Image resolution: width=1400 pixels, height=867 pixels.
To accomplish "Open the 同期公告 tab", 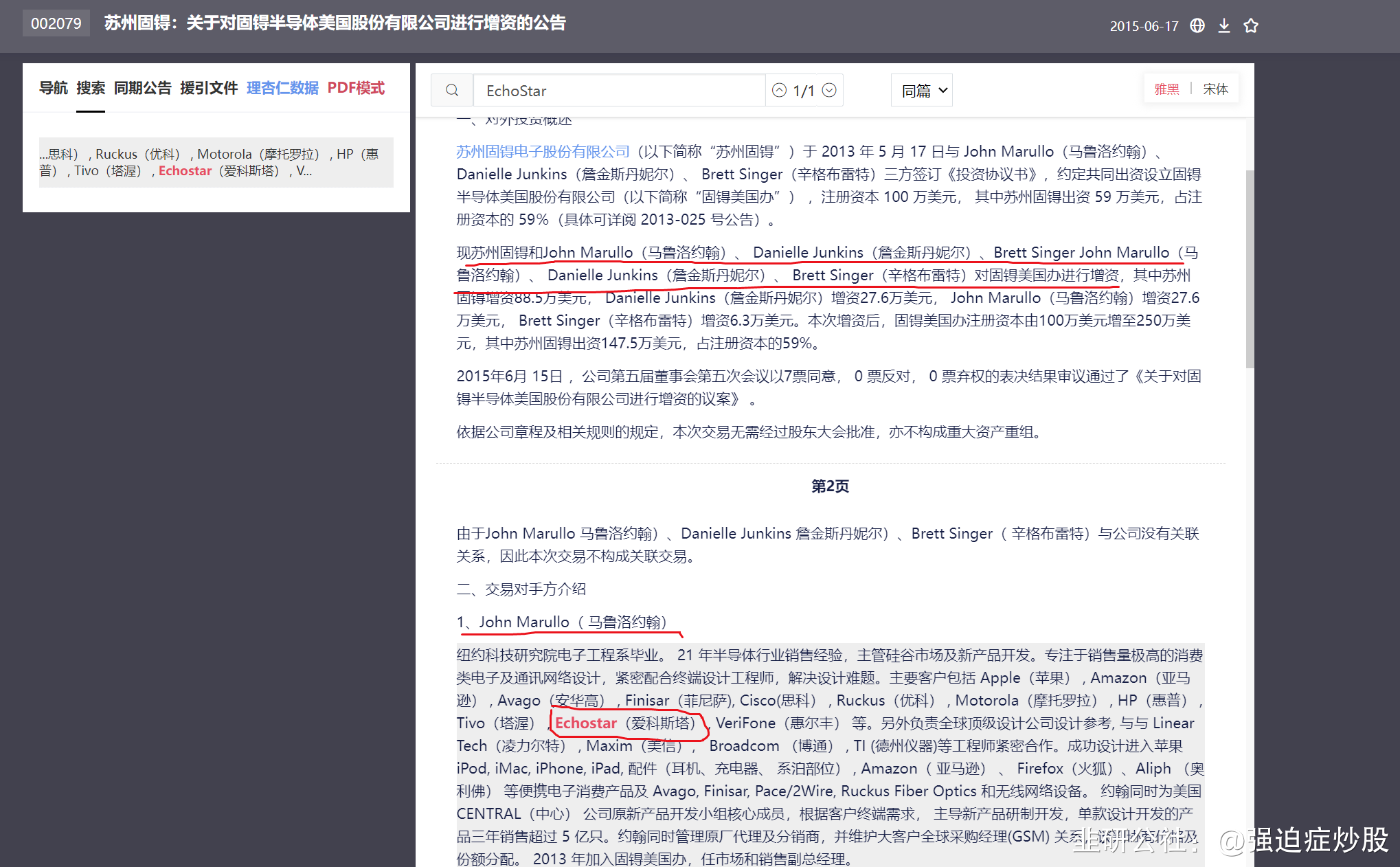I will tap(142, 88).
